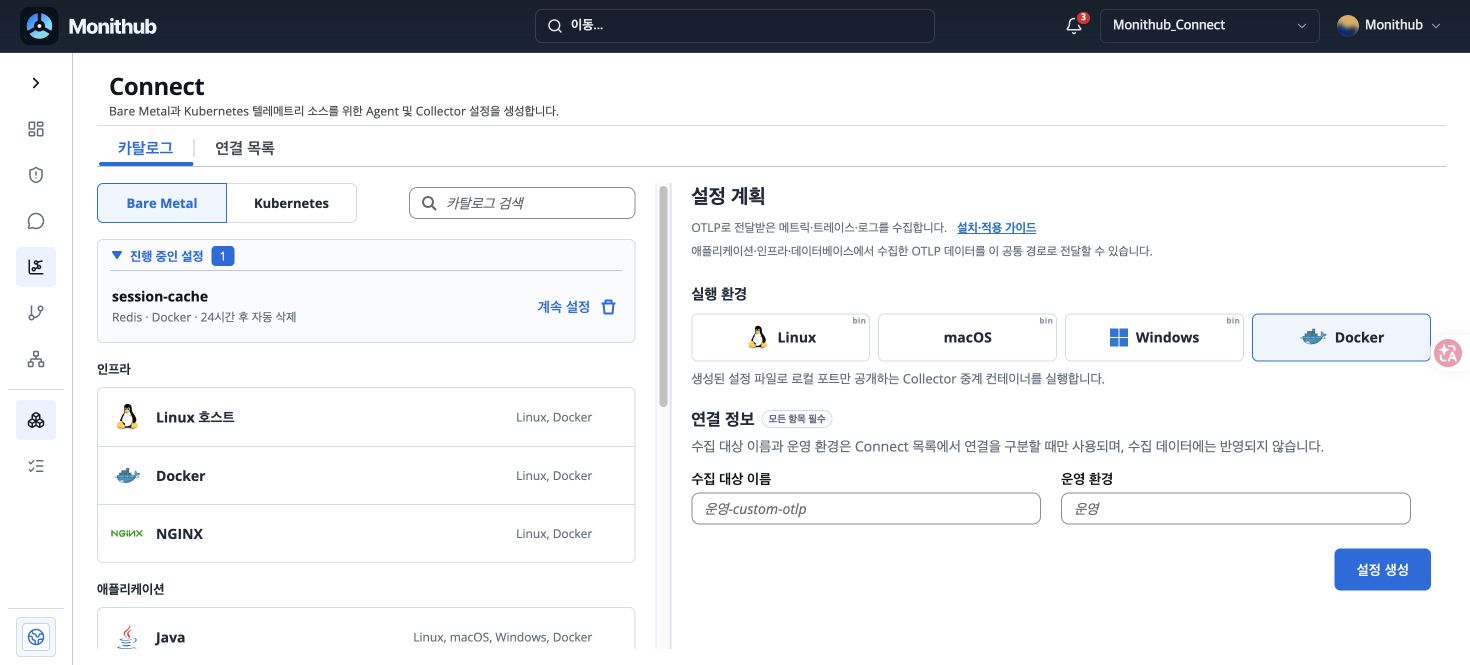Switch to the 카탈로그 tab
Screen dimensions: 1470x665
coord(145,148)
